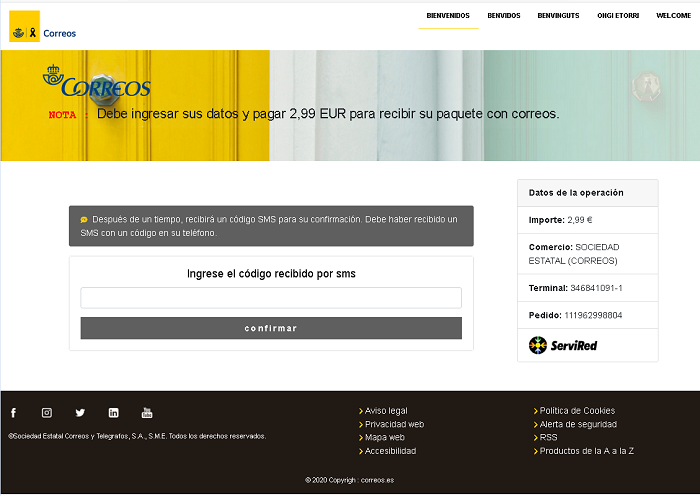Viewport: 700px width, 496px height.
Task: Go to Política de Cookies link
Action: pyautogui.click(x=577, y=411)
